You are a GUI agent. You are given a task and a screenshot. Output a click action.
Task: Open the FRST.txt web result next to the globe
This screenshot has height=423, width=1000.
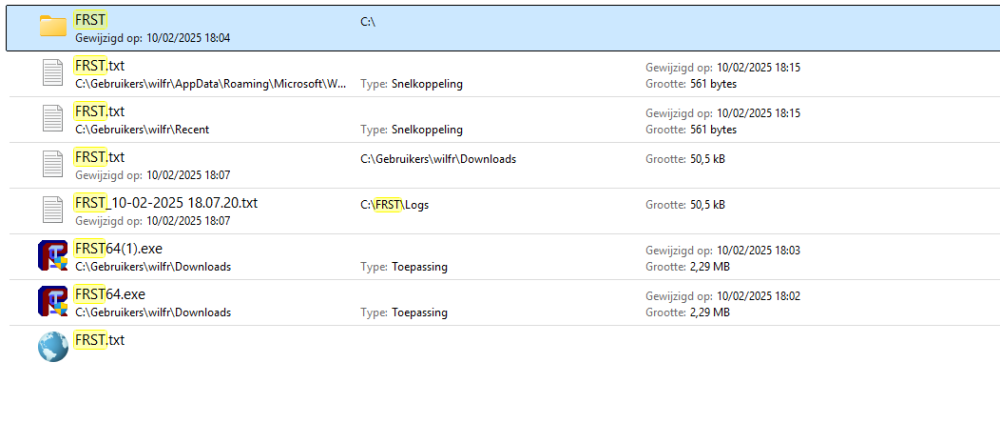pyautogui.click(x=100, y=340)
